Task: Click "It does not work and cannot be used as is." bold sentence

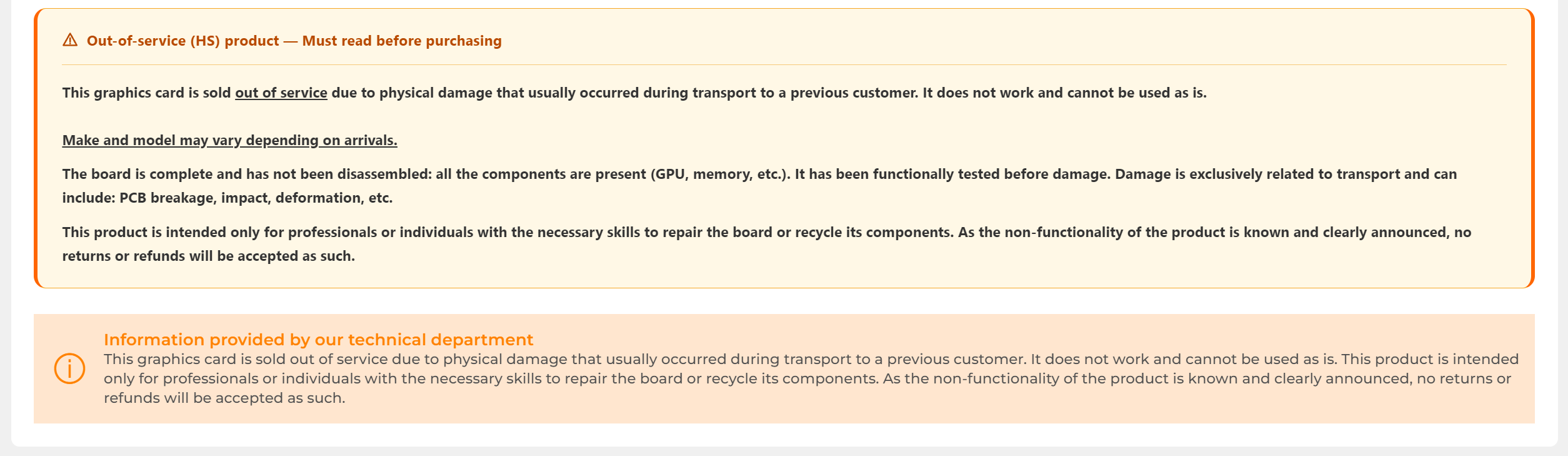Action: 1064,93
